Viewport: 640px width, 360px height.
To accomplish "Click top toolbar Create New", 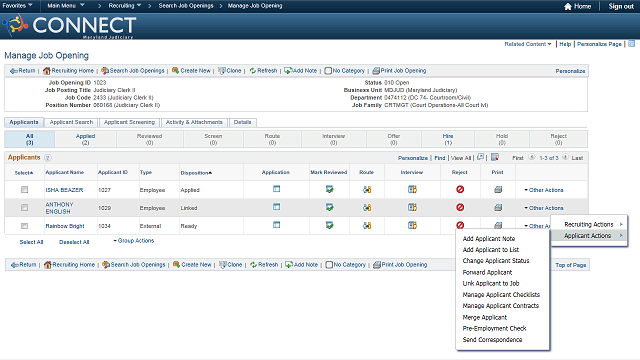I will click(191, 71).
